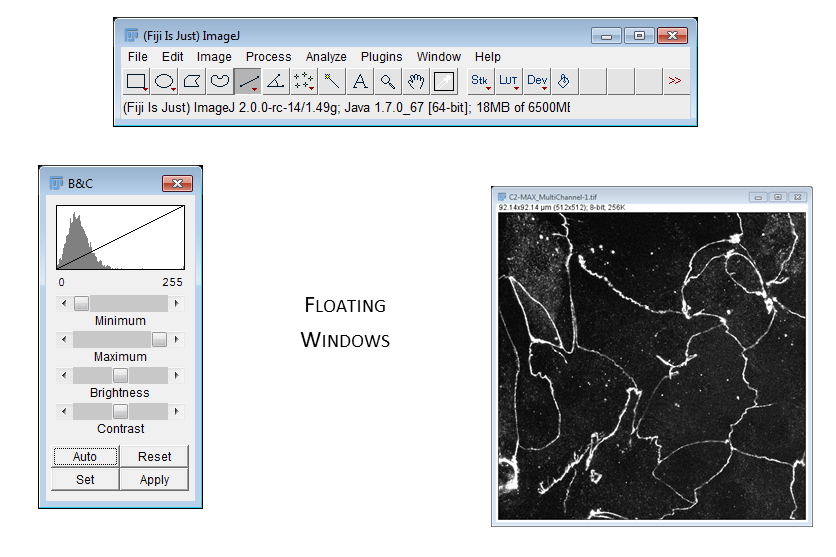Select the Multi-point tool
Viewport: 836px width, 557px height.
click(x=304, y=81)
